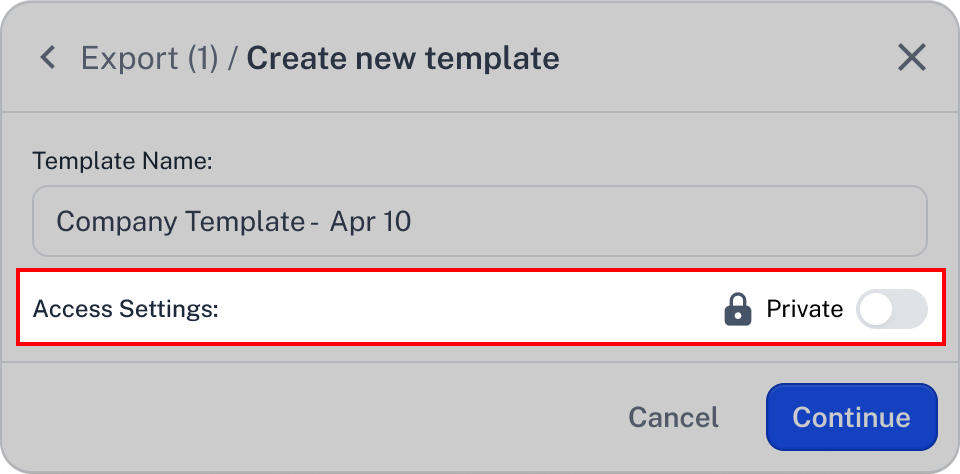
Task: Click the gray track of the access toggle
Action: point(910,309)
